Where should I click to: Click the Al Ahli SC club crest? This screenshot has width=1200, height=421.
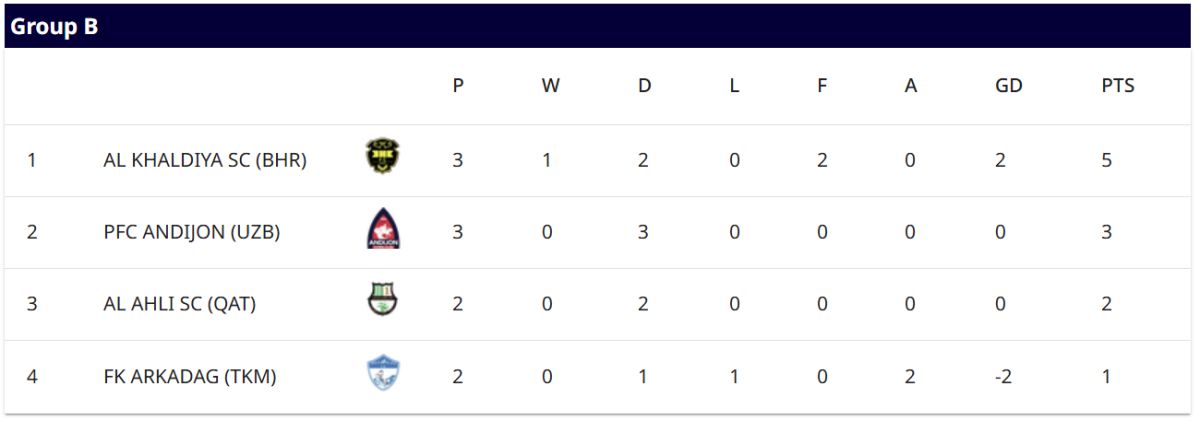382,301
